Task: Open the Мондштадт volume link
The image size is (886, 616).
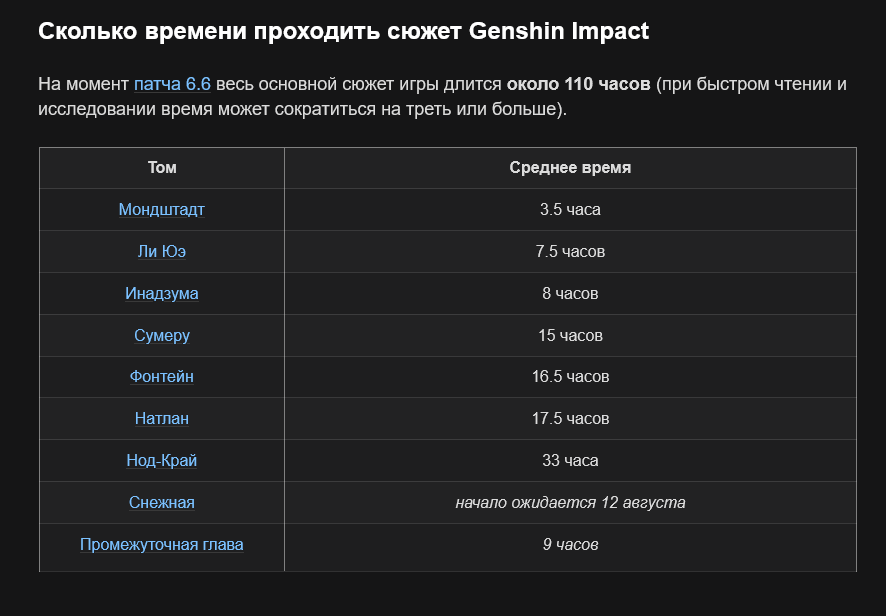Action: point(162,210)
